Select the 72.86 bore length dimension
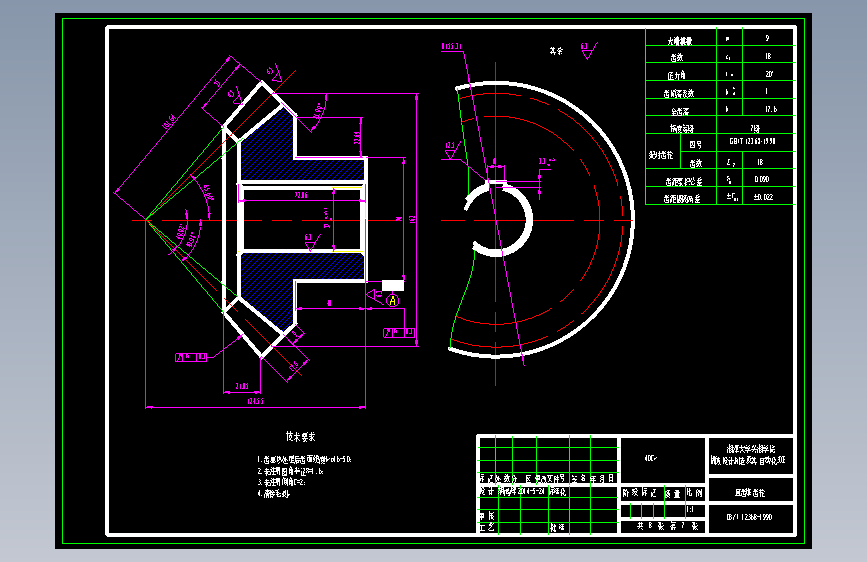Screen dimensions: 867x562 tap(301, 195)
